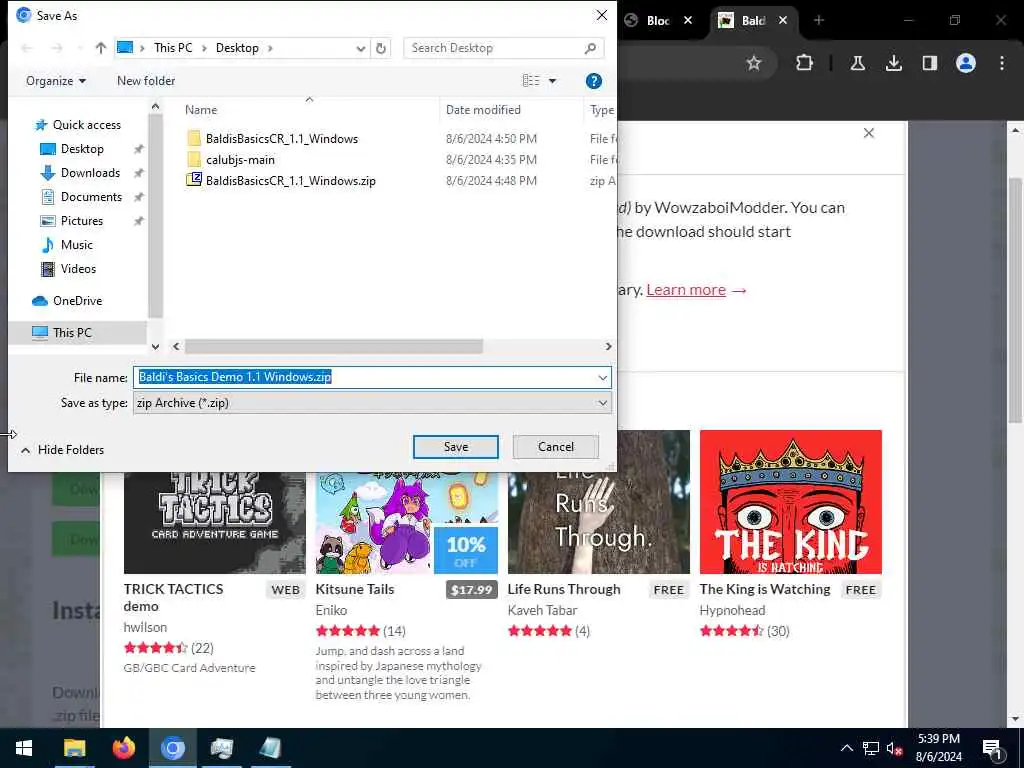Screen dimensions: 1024x768
Task: Open the Kitsune Tails game title
Action: pyautogui.click(x=355, y=589)
